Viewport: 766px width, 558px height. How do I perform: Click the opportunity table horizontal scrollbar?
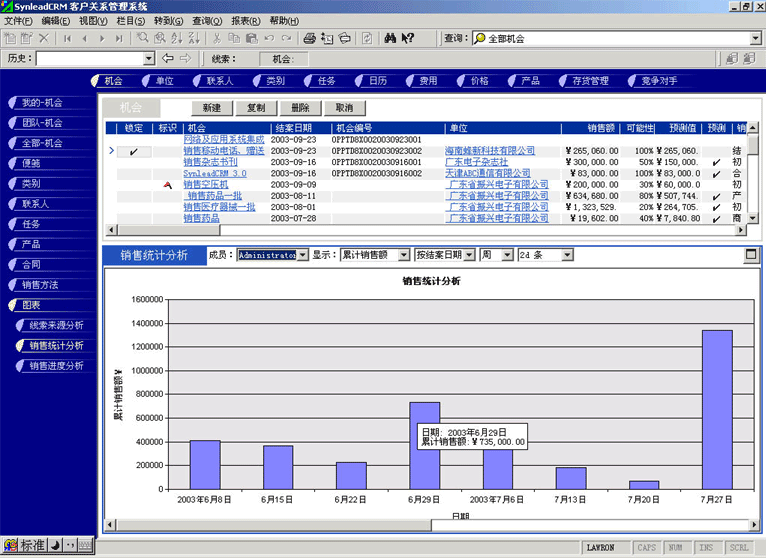tap(430, 231)
